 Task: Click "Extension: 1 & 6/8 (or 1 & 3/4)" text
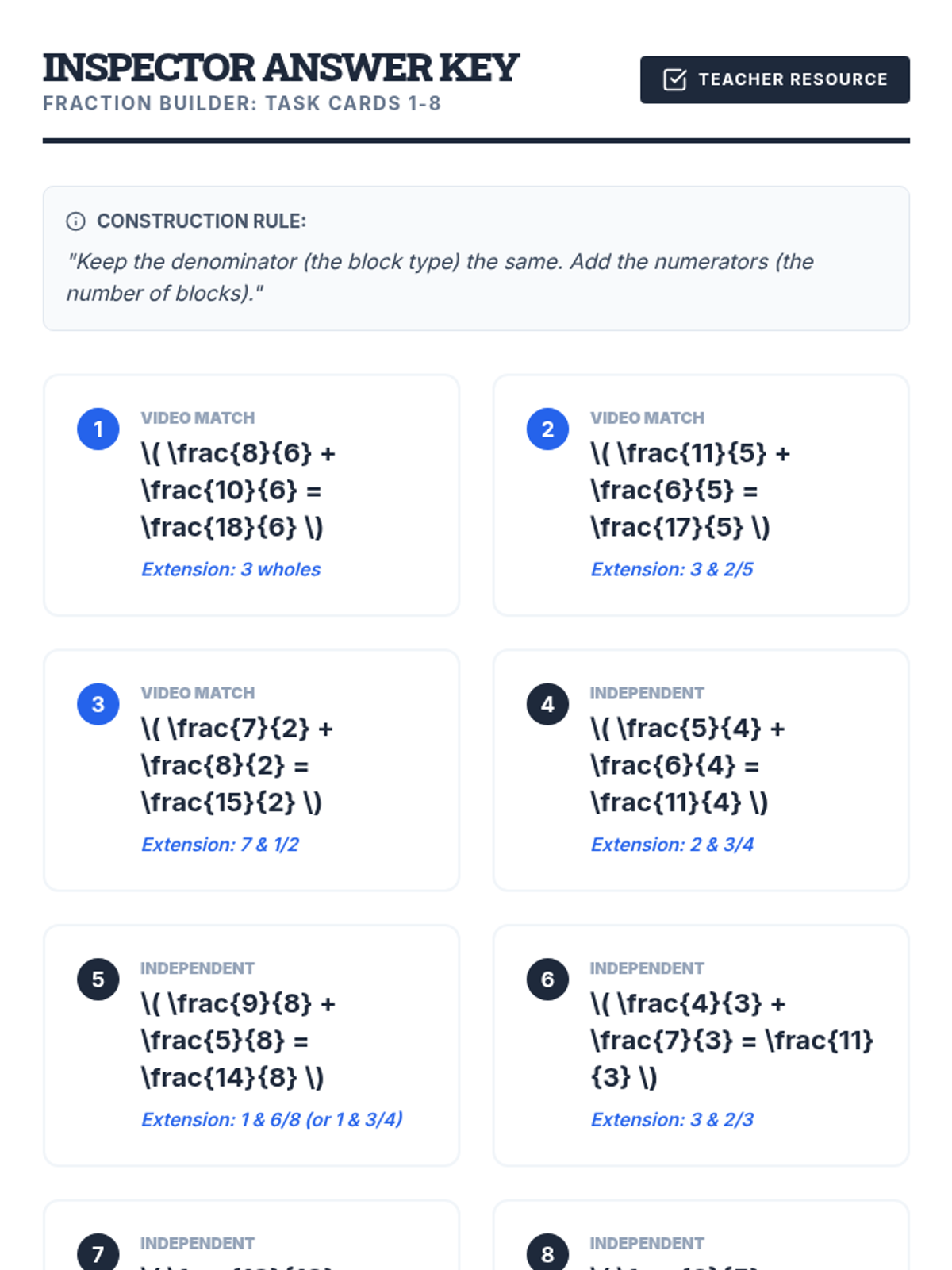pos(272,1119)
